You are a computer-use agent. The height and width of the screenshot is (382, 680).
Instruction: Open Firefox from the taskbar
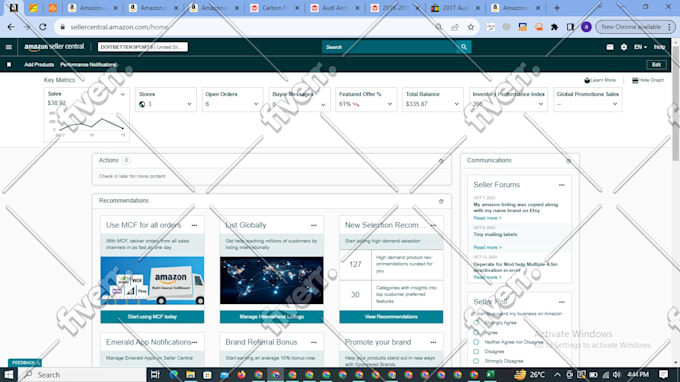click(241, 375)
